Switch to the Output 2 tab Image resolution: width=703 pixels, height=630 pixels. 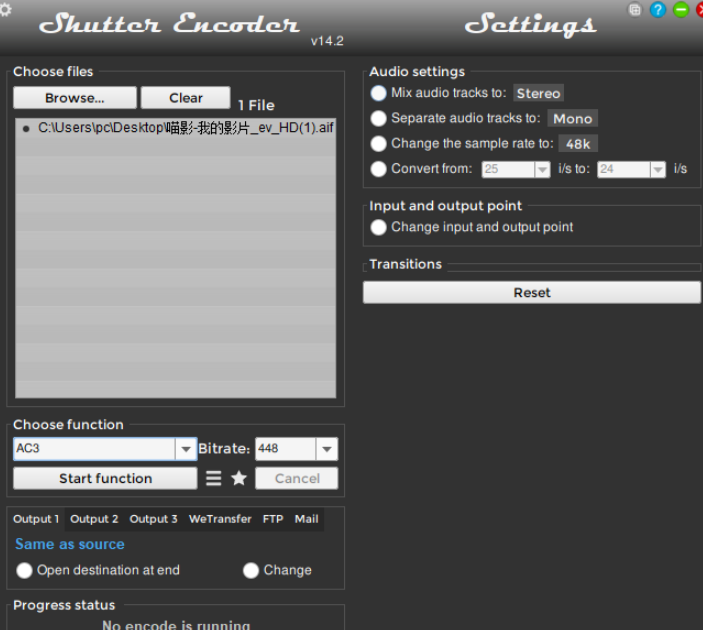[x=94, y=519]
